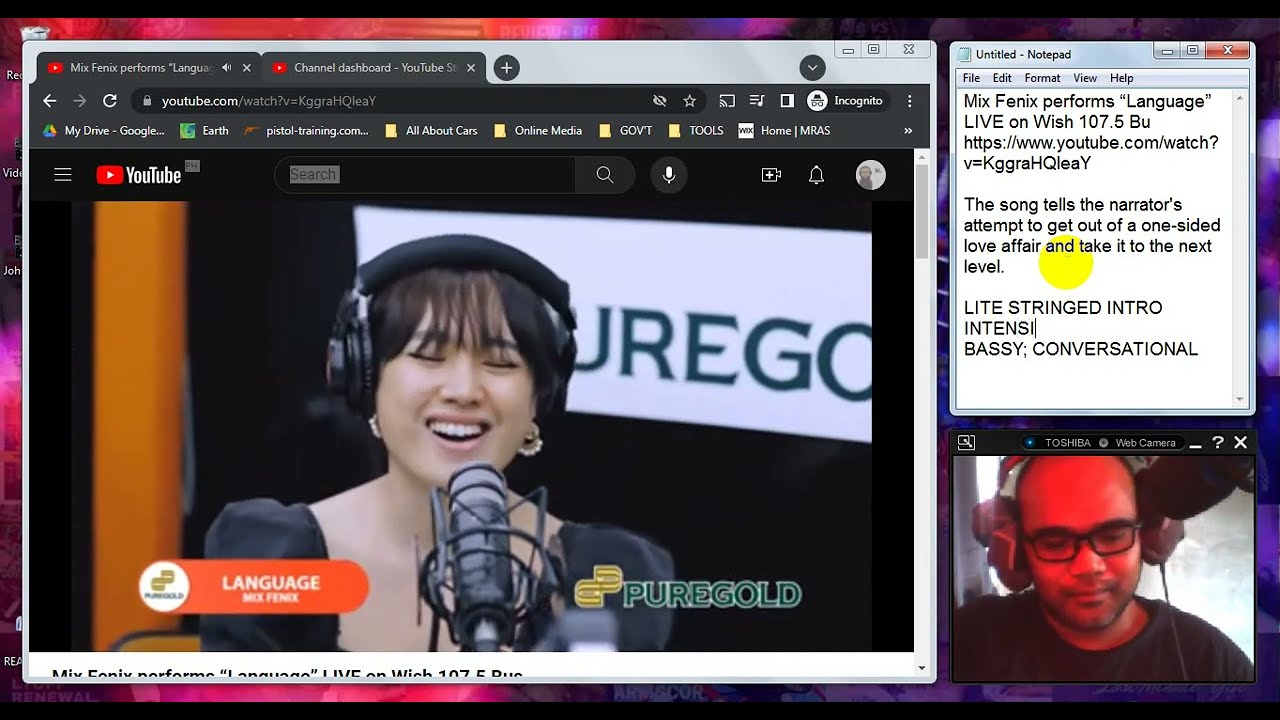Image resolution: width=1280 pixels, height=720 pixels.
Task: Open the Earth bookmark
Action: click(205, 130)
